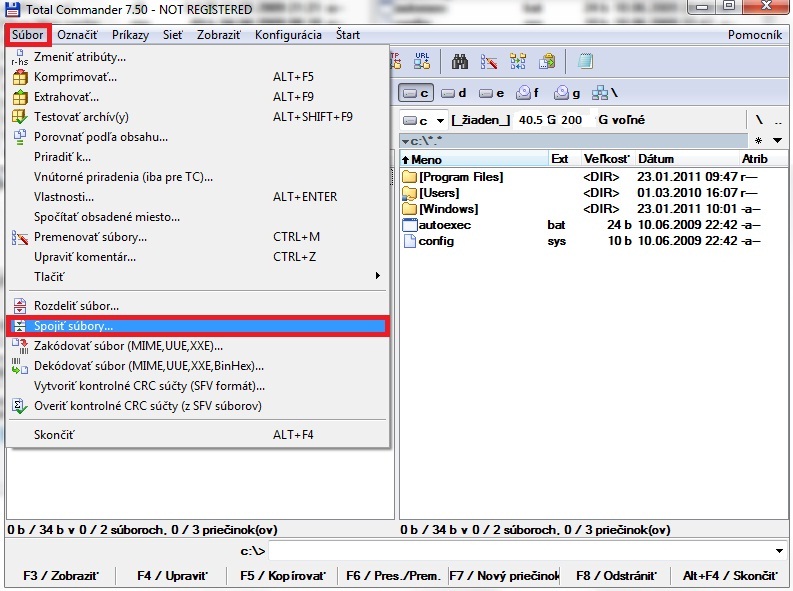Open the Pomocník help menu
793x591 pixels.
pos(755,35)
